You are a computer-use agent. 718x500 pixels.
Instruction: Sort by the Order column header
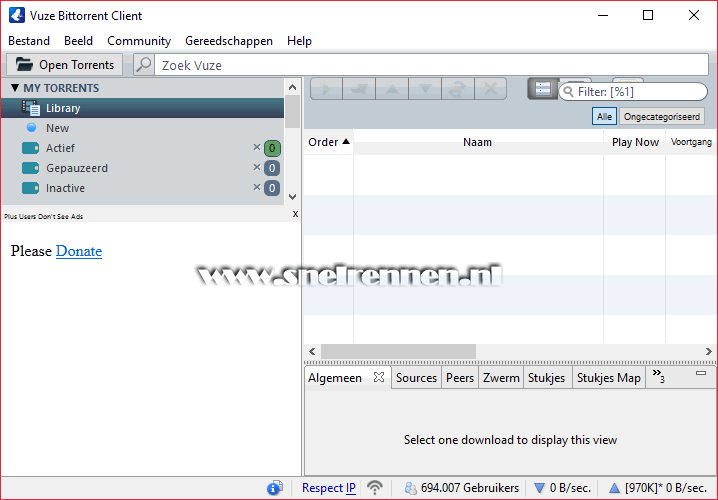328,142
